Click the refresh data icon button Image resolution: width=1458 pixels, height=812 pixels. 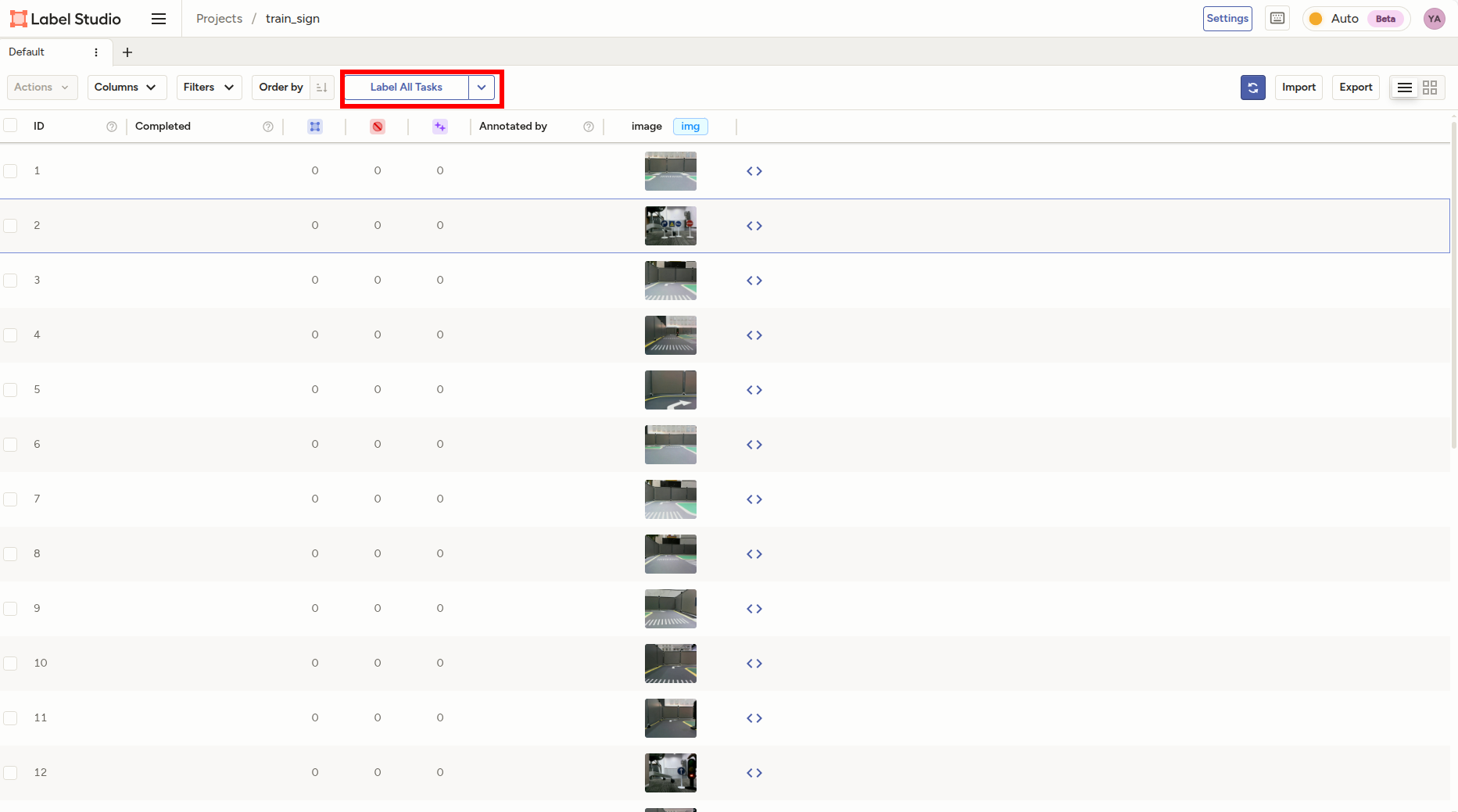(x=1252, y=88)
